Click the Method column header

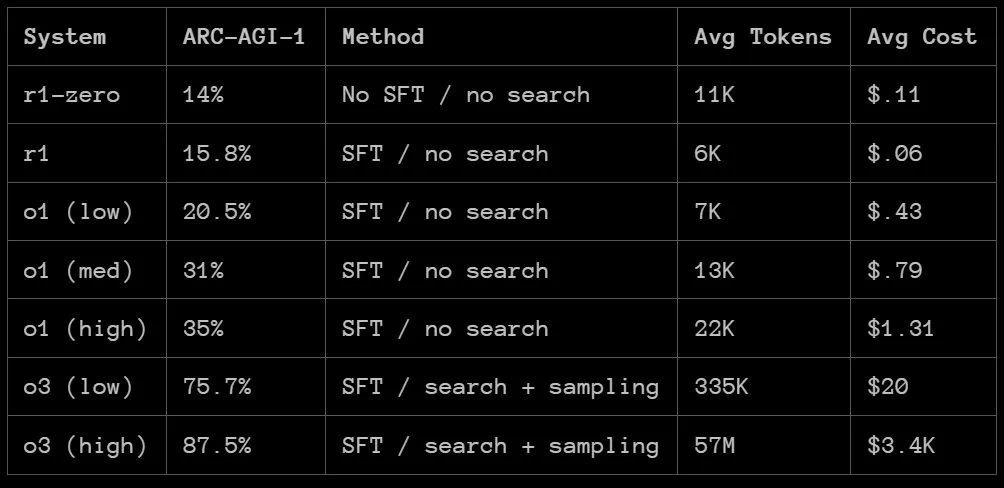[383, 37]
